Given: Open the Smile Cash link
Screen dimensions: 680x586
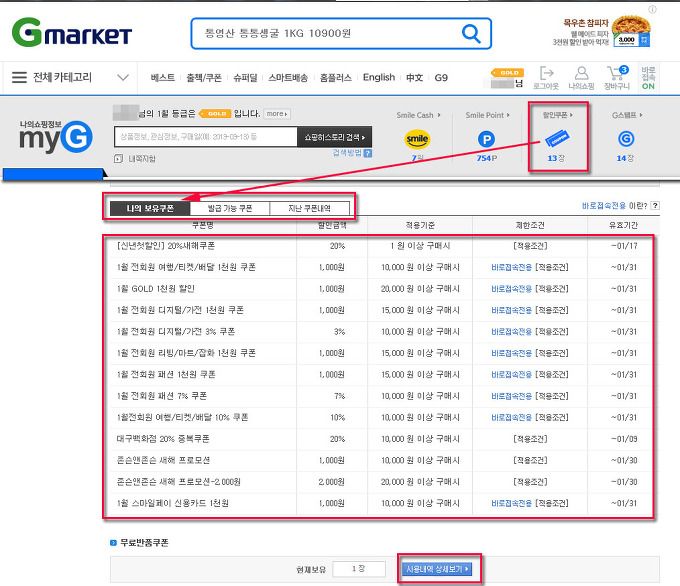Looking at the screenshot, I should (418, 115).
